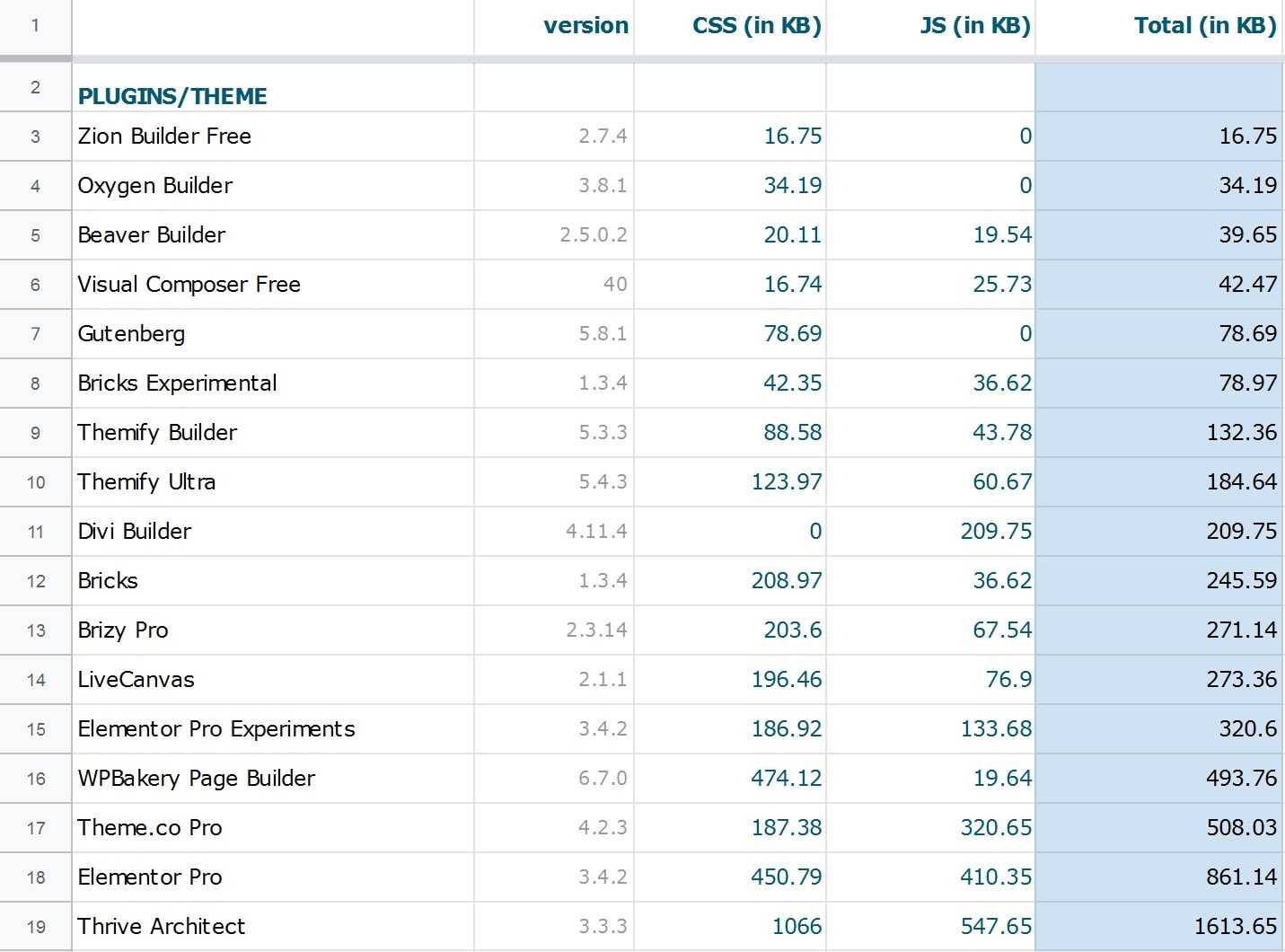1285x952 pixels.
Task: Select the 'Oxygen Builder' cell
Action: point(273,186)
